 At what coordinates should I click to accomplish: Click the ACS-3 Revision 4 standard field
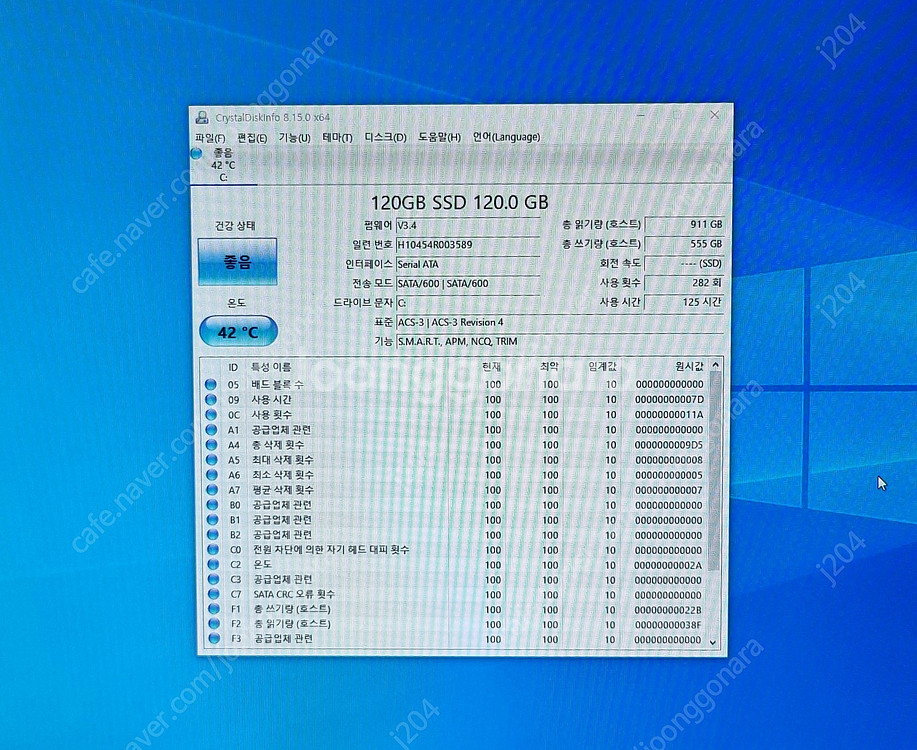[x=560, y=322]
